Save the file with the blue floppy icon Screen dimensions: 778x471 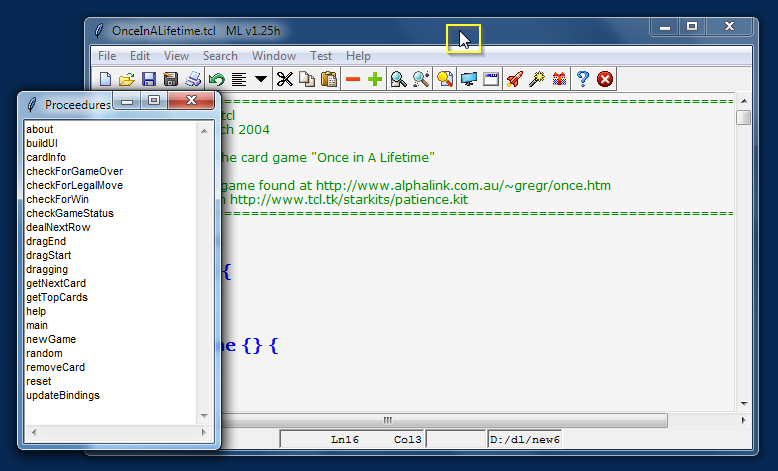(x=149, y=79)
